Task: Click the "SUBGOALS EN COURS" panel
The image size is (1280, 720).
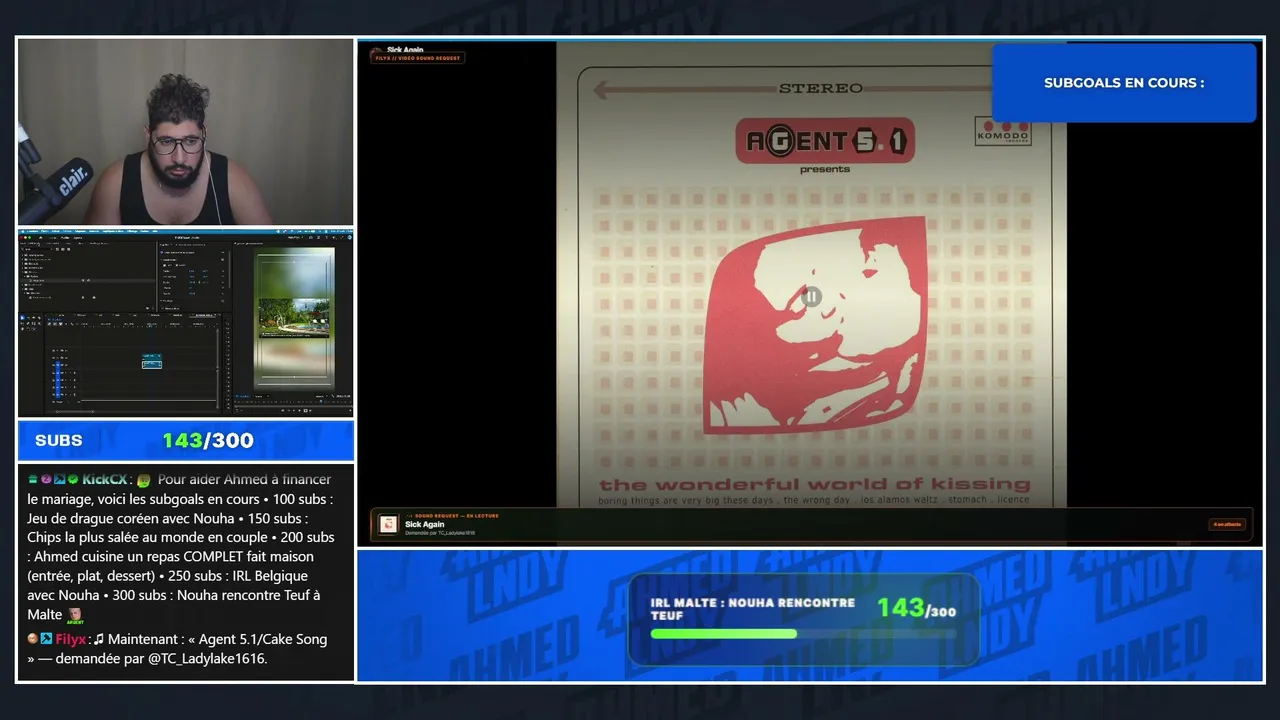Action: pyautogui.click(x=1124, y=83)
